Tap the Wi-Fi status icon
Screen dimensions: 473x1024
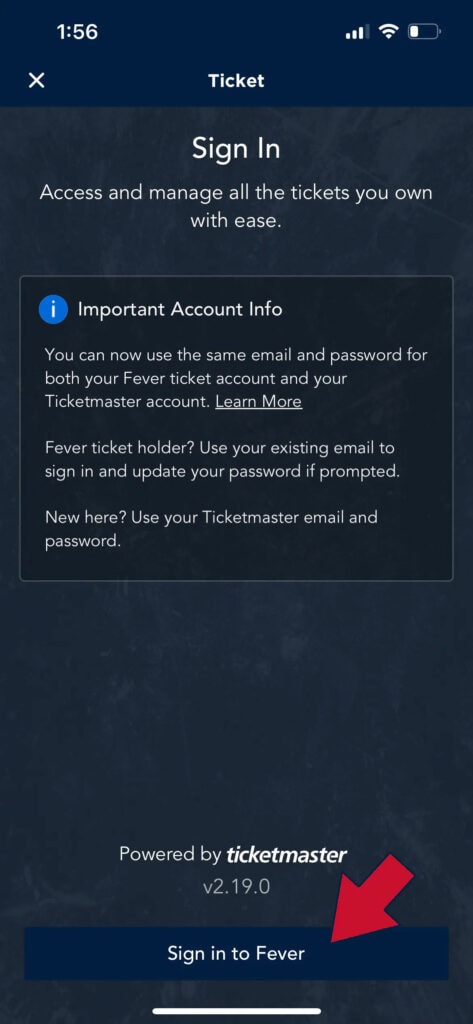(x=389, y=31)
